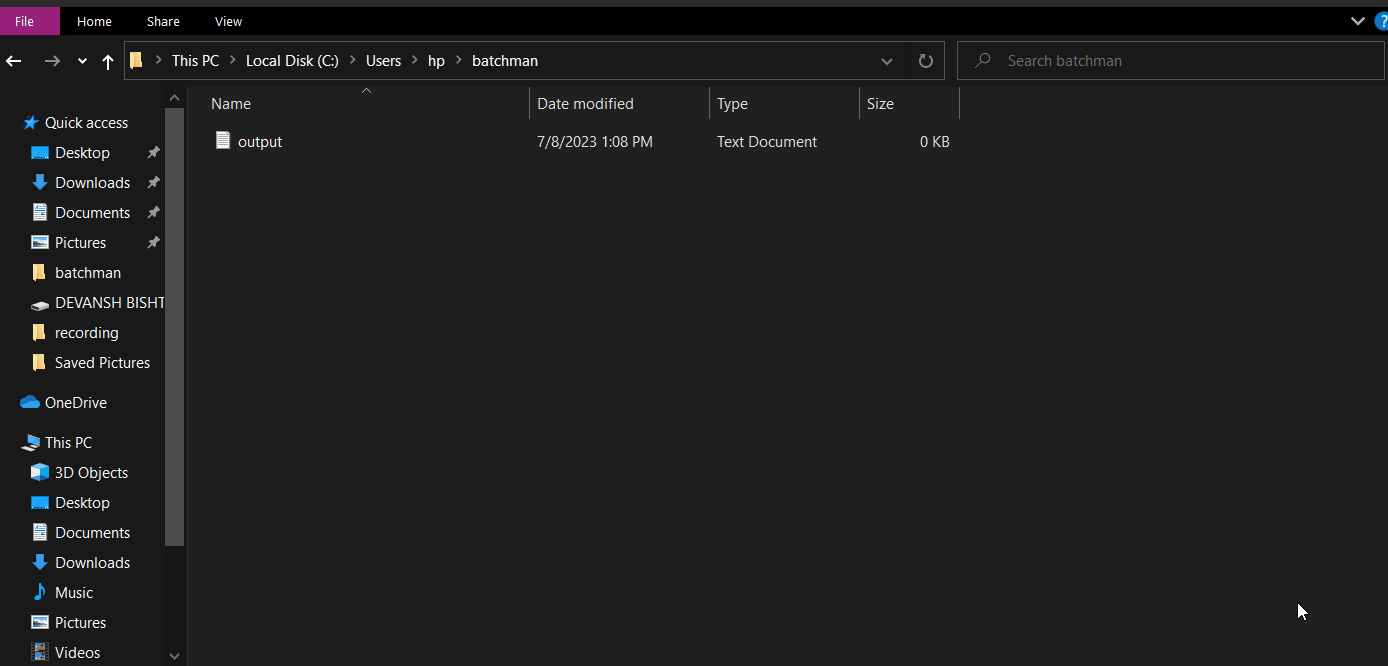Switch to the Home ribbon tab
Screen dimensions: 1388x666
pyautogui.click(x=94, y=21)
